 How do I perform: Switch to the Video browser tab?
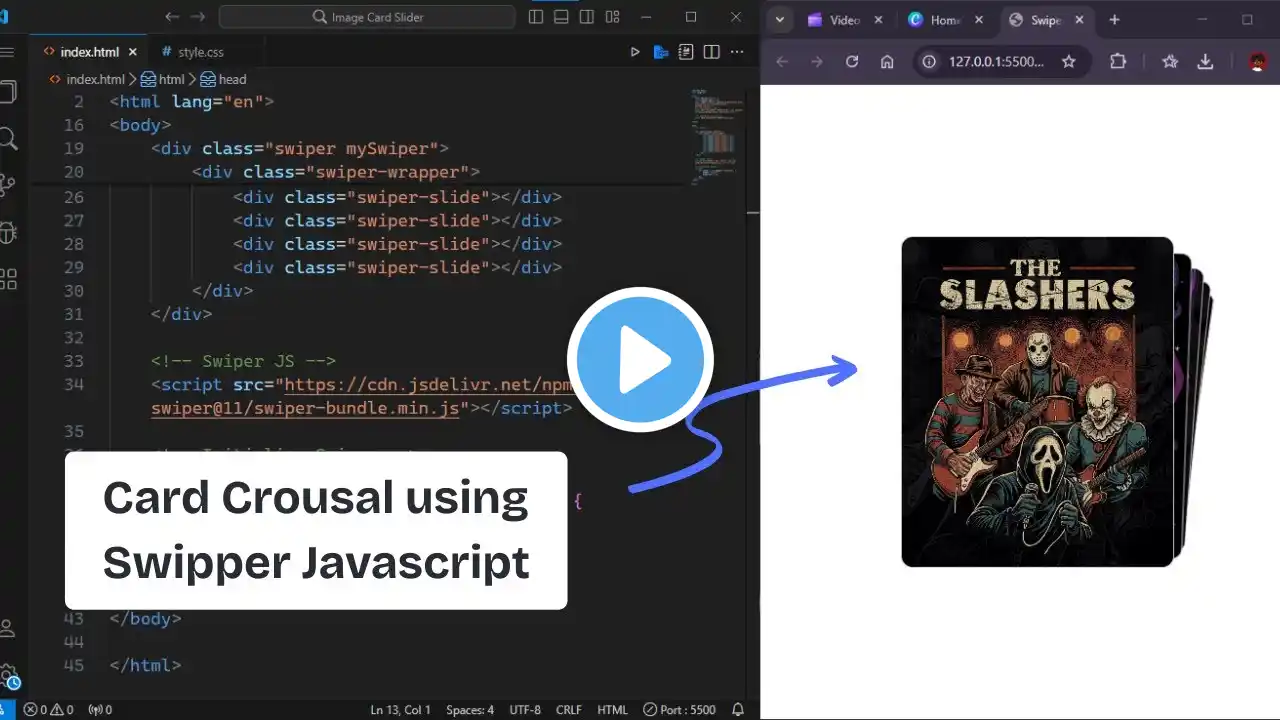[x=845, y=20]
